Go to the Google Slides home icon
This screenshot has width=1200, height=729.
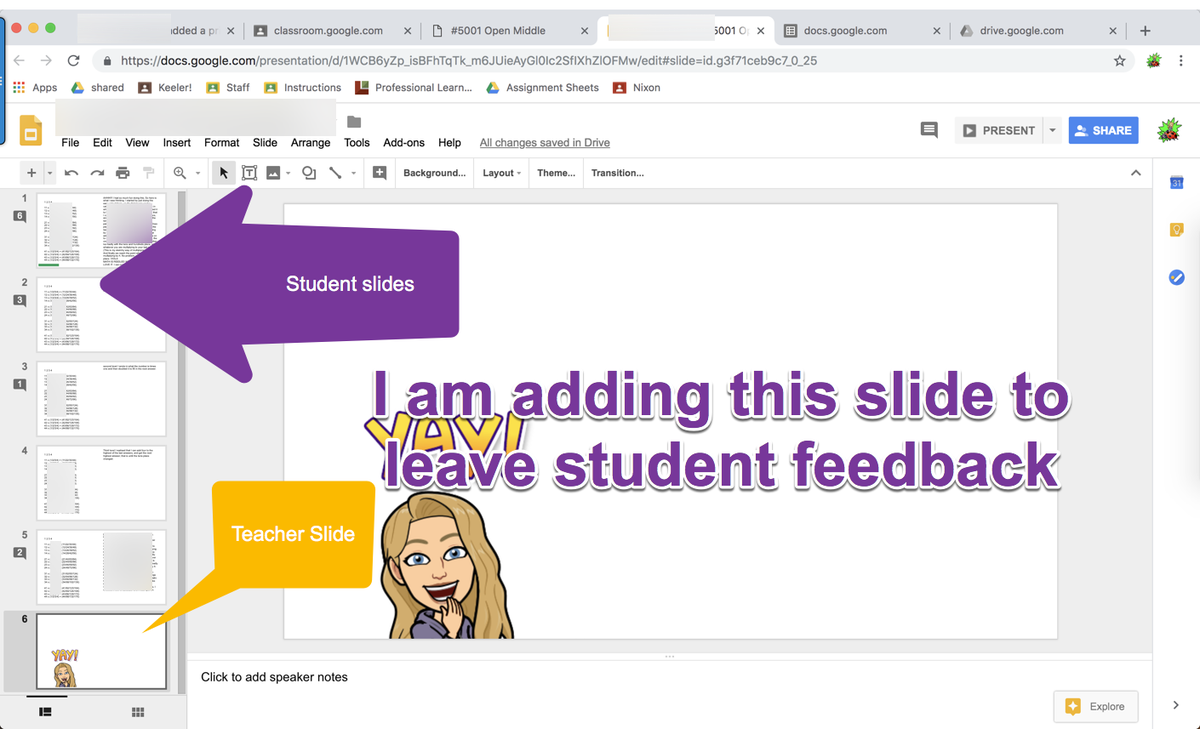tap(31, 132)
